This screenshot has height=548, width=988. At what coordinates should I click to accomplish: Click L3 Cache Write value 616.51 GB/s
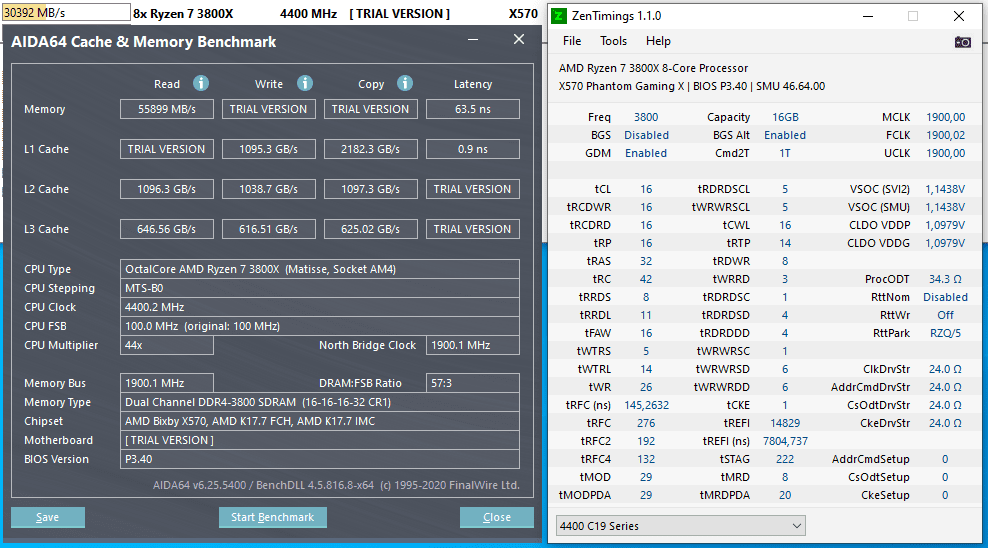click(268, 229)
